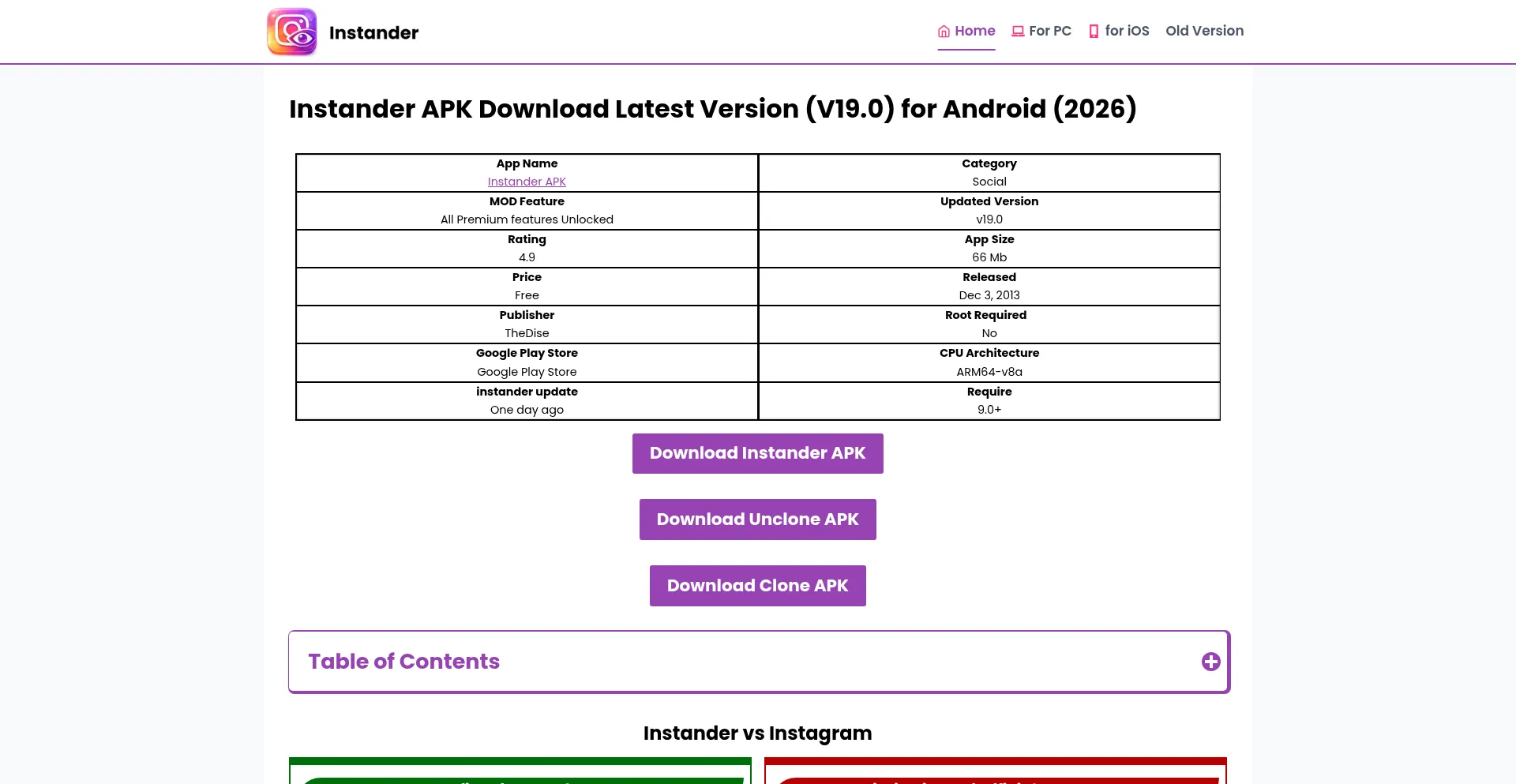The width and height of the screenshot is (1516, 784).
Task: Click the For PC laptop icon
Action: 1018,32
